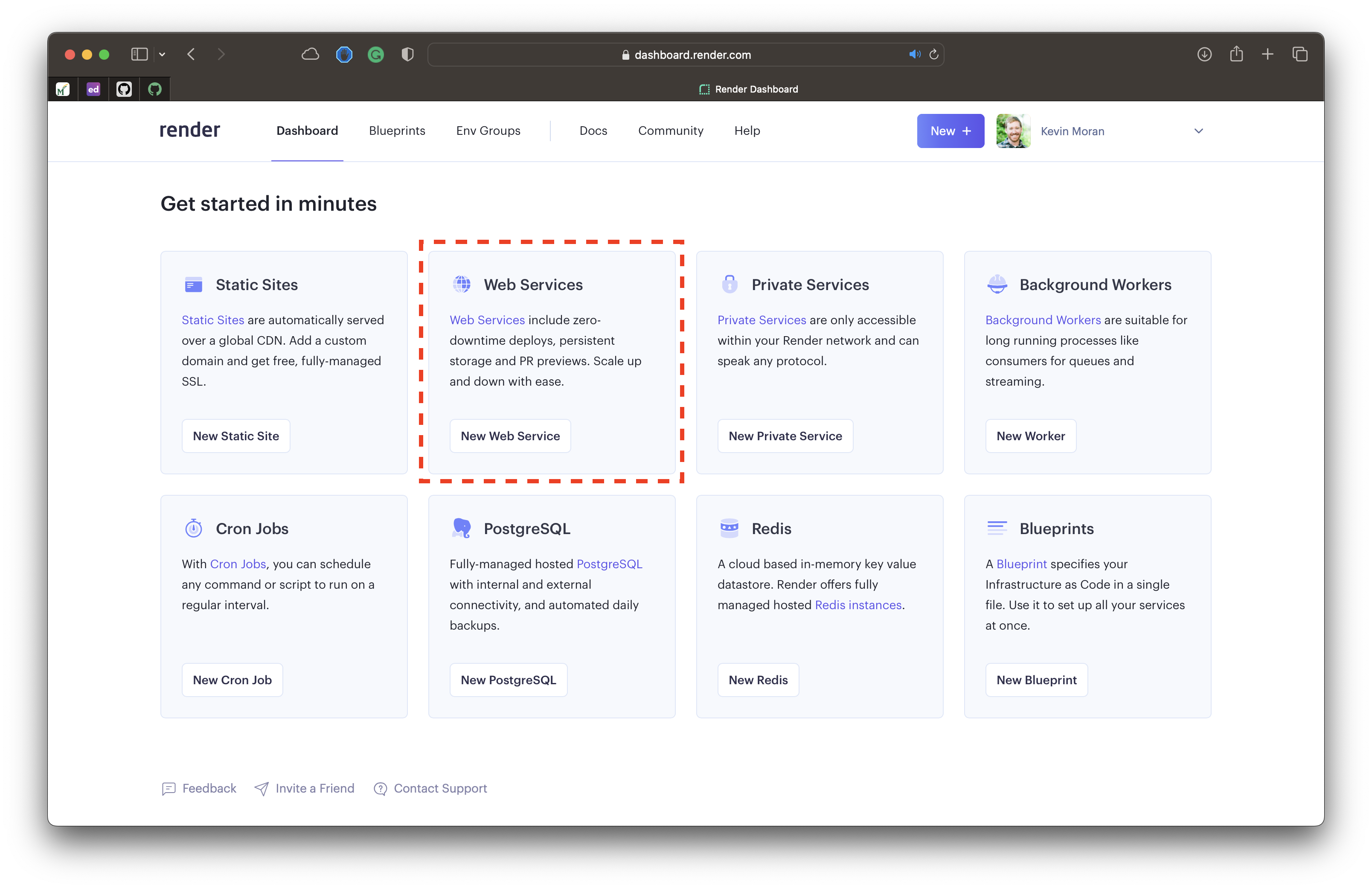Click the Redis datastore icon
The width and height of the screenshot is (1372, 889).
coord(729,528)
